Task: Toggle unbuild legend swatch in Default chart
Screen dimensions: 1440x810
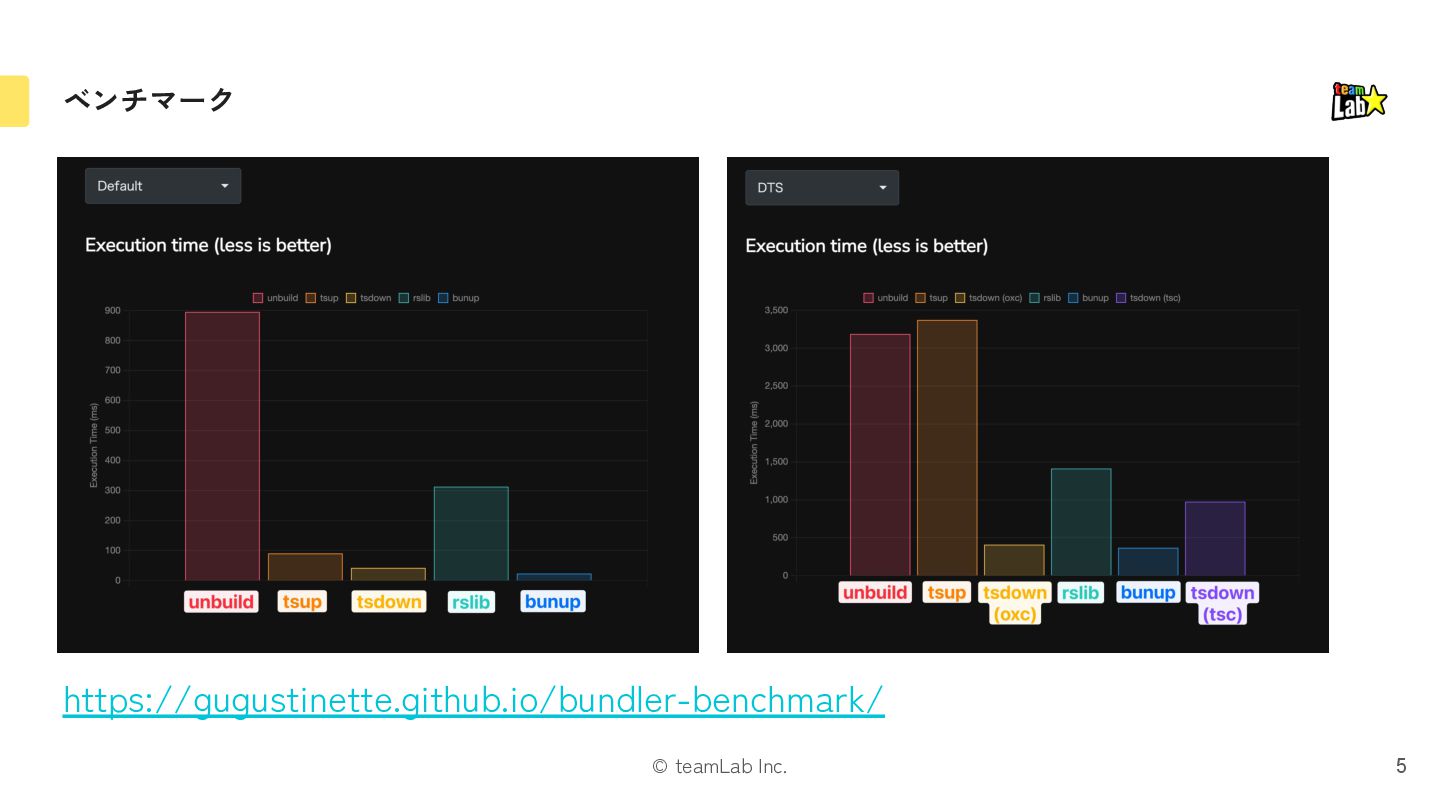Action: [258, 298]
